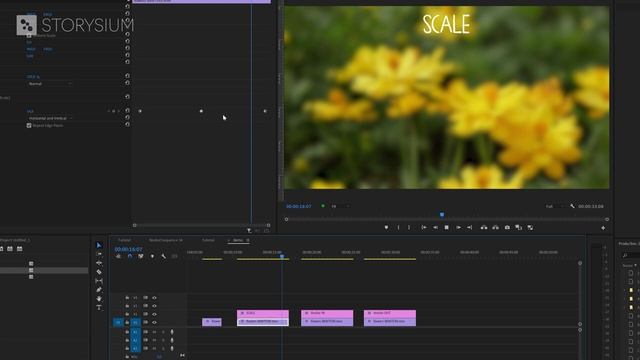Step back one frame in the Program monitor
Image resolution: width=640 pixels, height=360 pixels.
click(x=436, y=227)
